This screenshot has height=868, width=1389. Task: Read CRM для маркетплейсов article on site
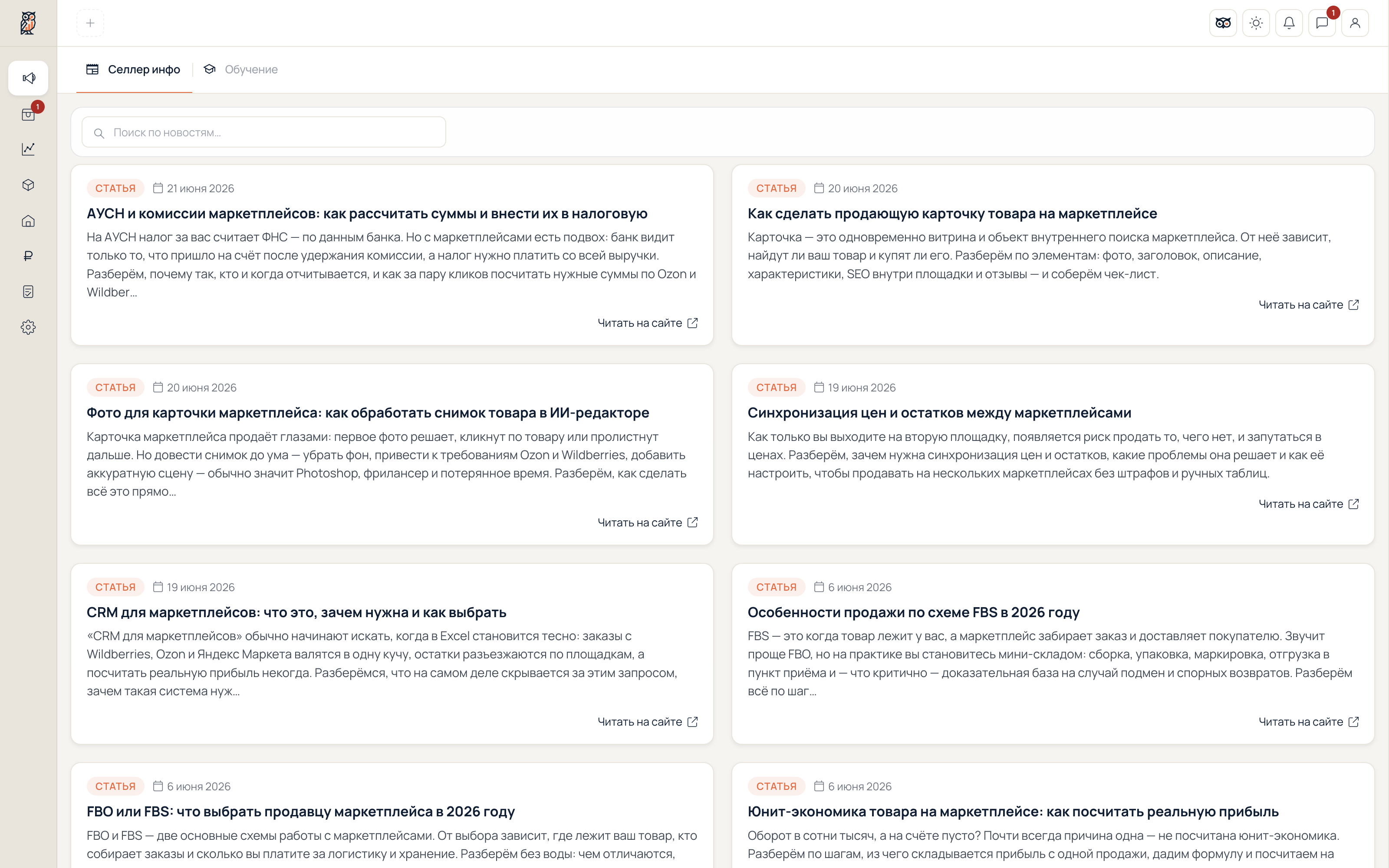(x=648, y=722)
